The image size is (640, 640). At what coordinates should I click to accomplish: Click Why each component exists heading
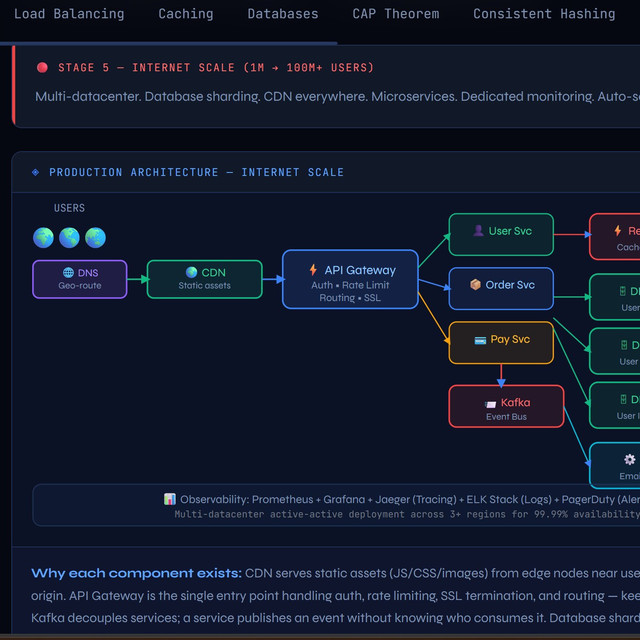tap(136, 573)
